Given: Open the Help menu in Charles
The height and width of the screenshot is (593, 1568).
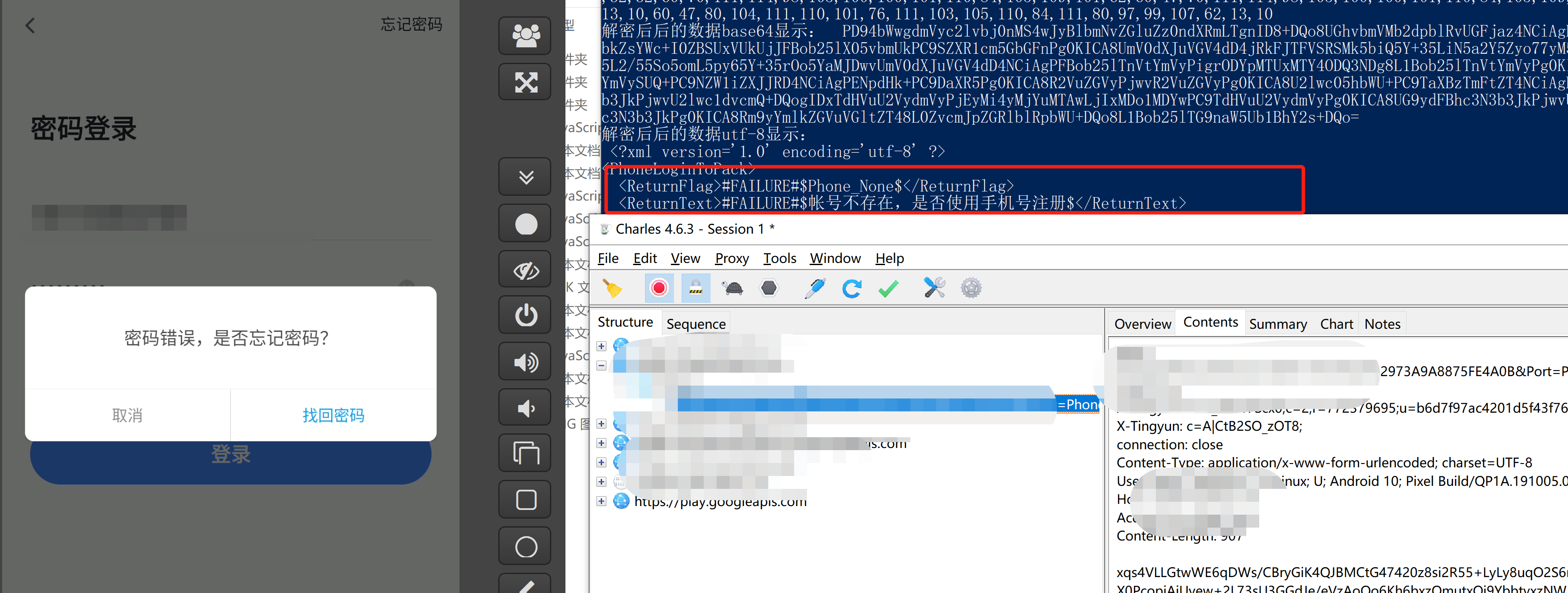Looking at the screenshot, I should 889,258.
